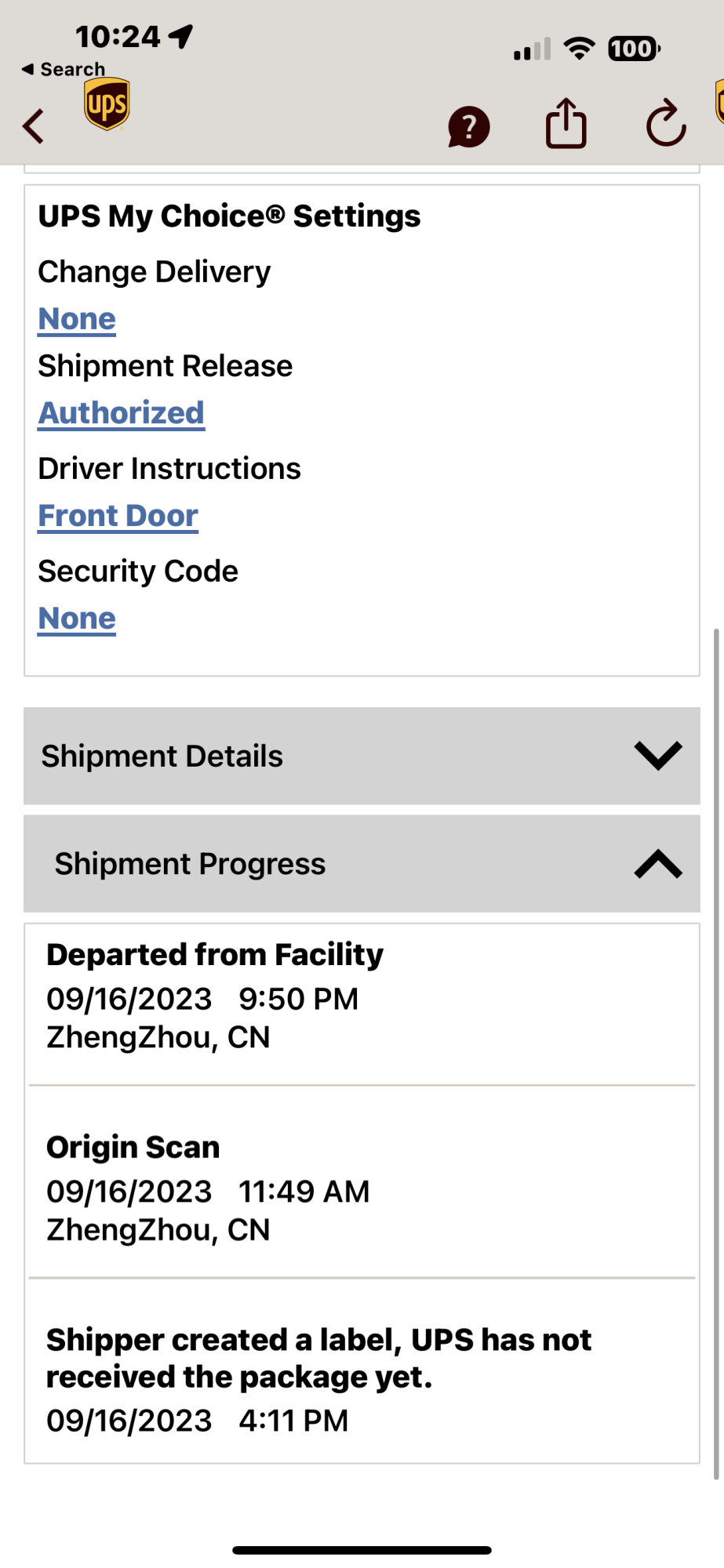
Task: Click the page scrollbar on right
Action: click(x=716, y=1051)
